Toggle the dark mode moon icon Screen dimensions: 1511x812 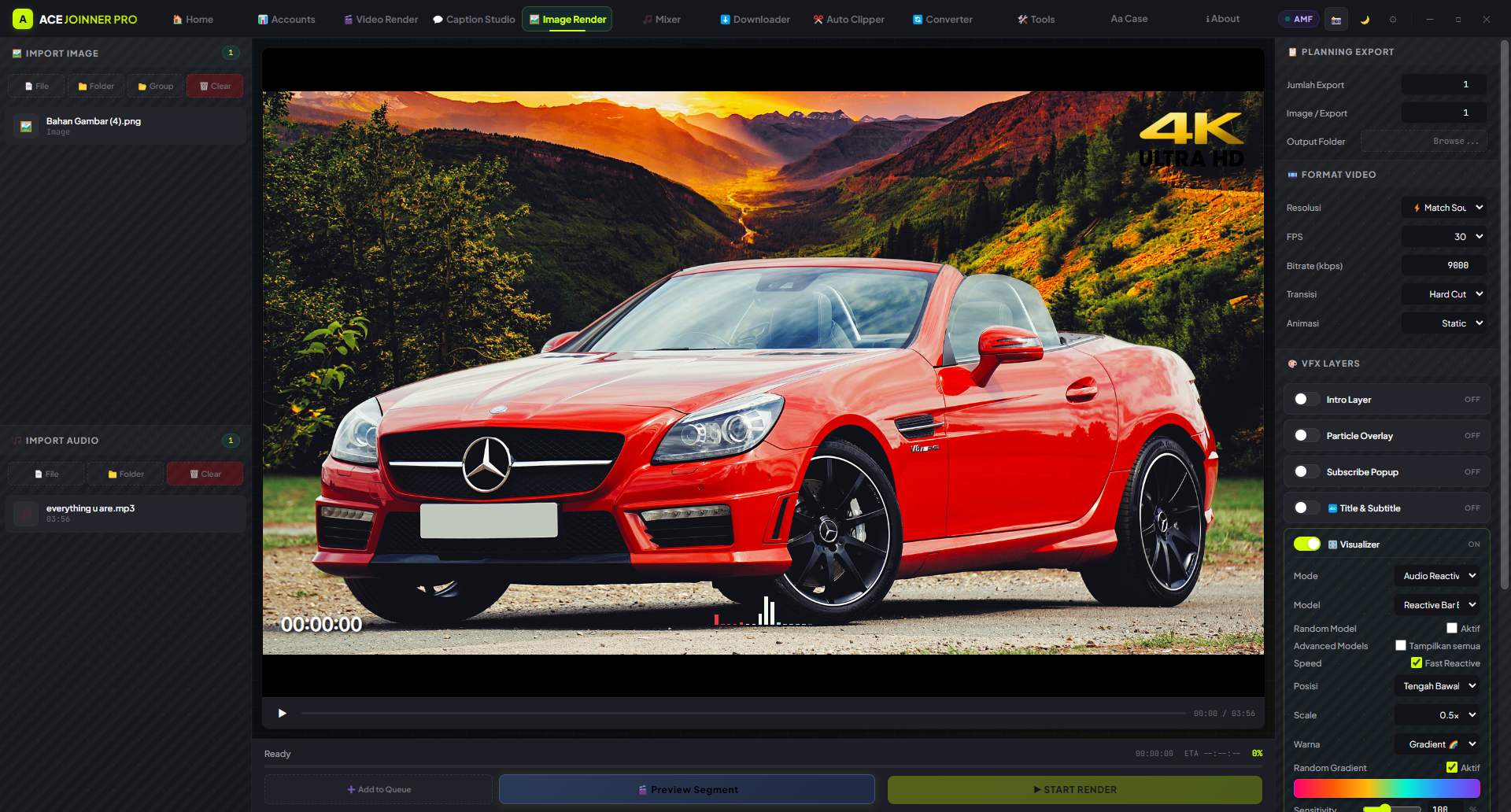click(x=1365, y=20)
